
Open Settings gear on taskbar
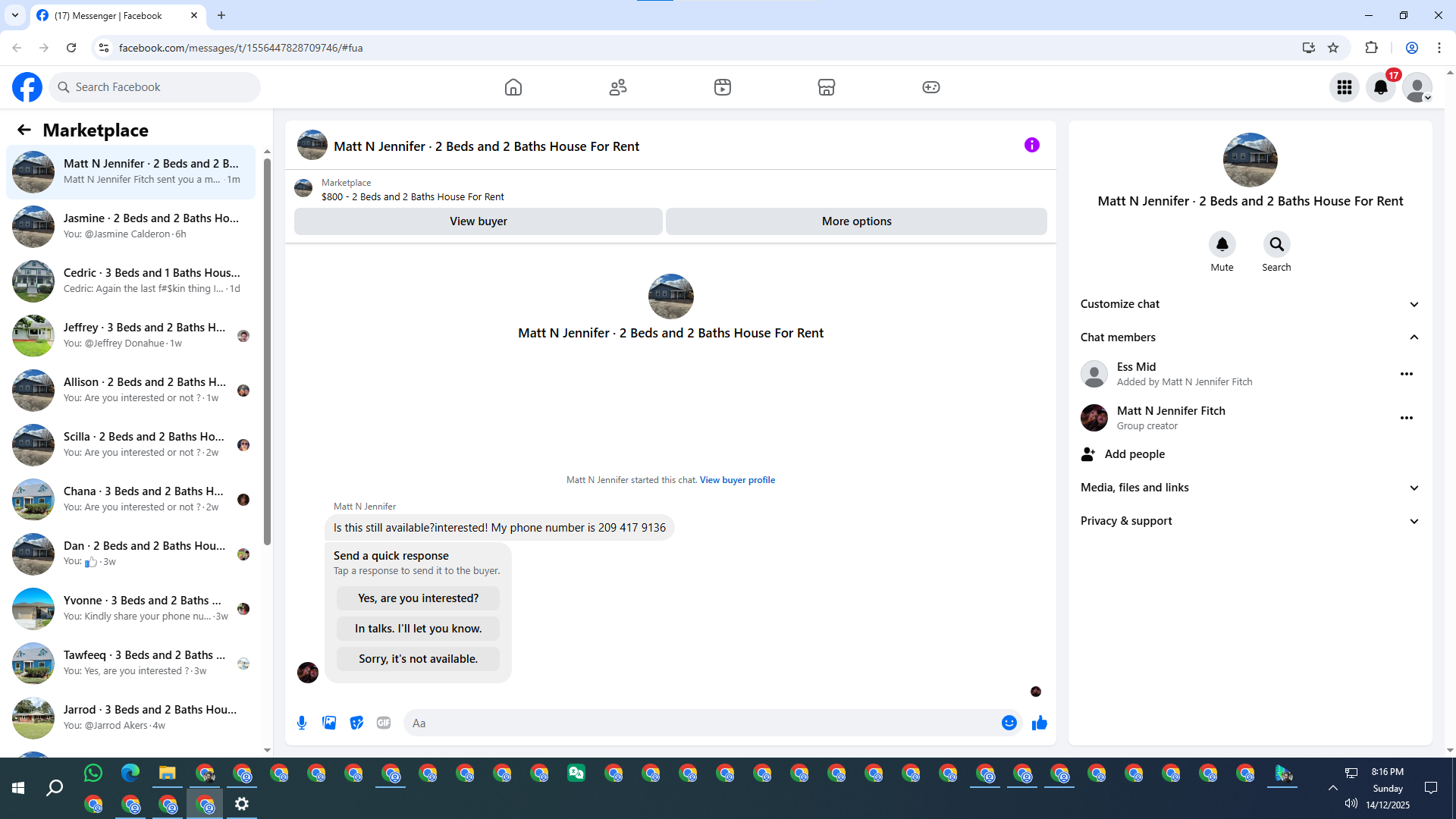point(242,804)
